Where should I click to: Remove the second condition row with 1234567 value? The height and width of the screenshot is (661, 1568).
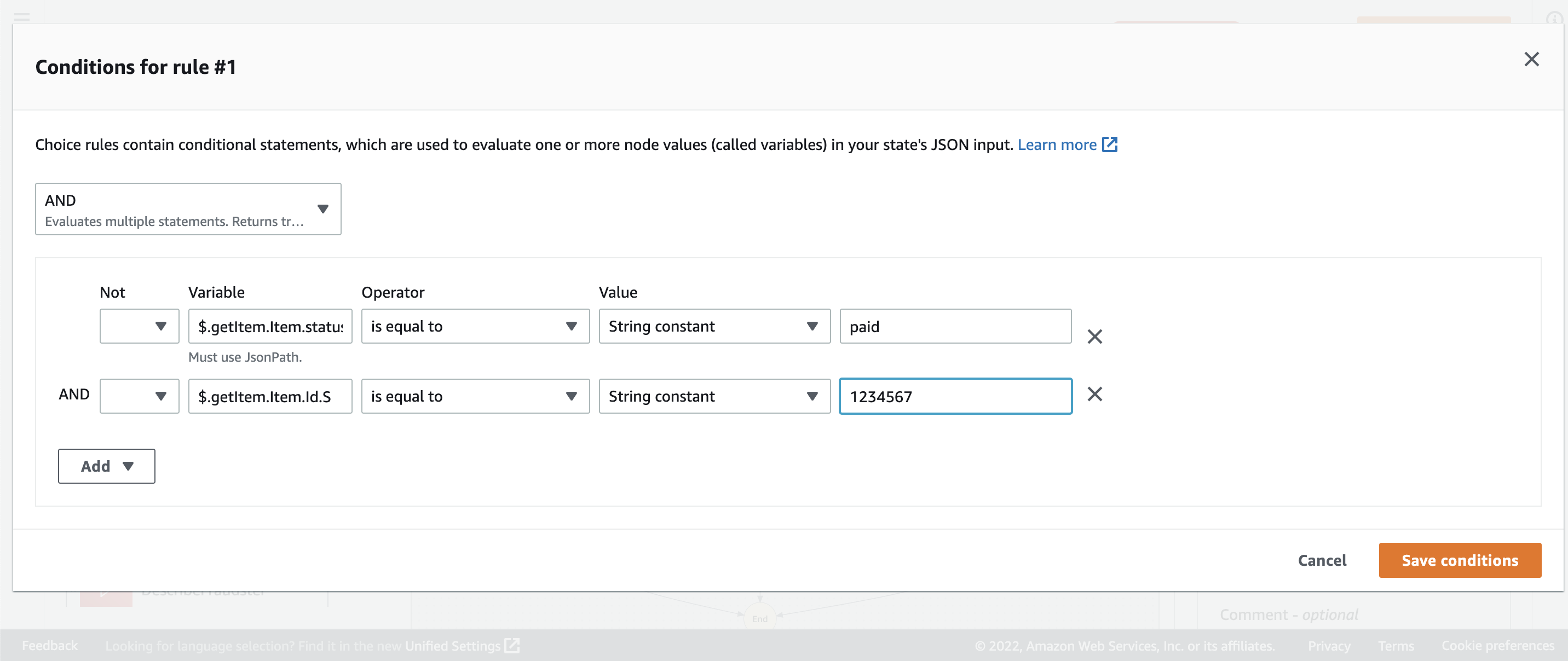(1094, 394)
